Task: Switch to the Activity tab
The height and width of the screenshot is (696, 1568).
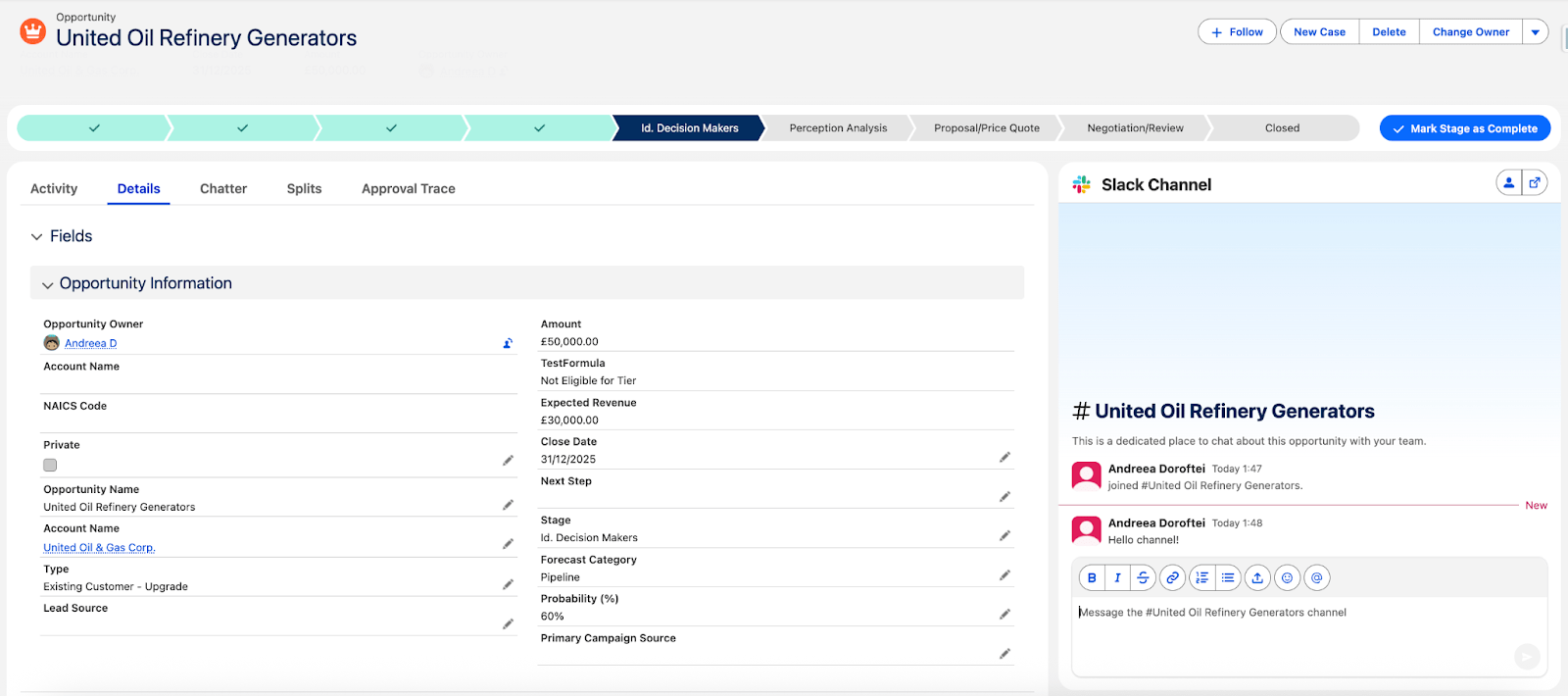Action: pyautogui.click(x=54, y=188)
